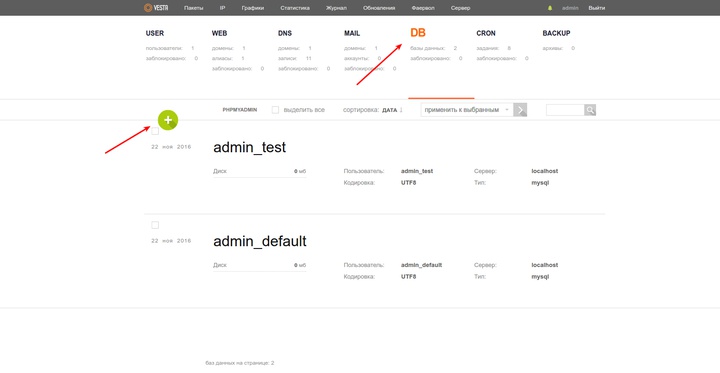720x373 pixels.
Task: Switch to the CRON tab
Action: pyautogui.click(x=486, y=34)
